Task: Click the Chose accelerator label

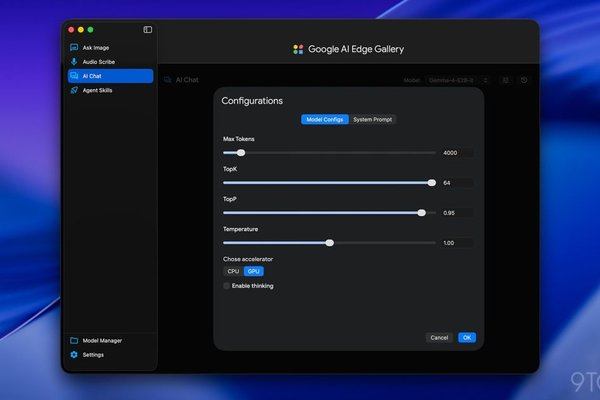Action: 248,259
